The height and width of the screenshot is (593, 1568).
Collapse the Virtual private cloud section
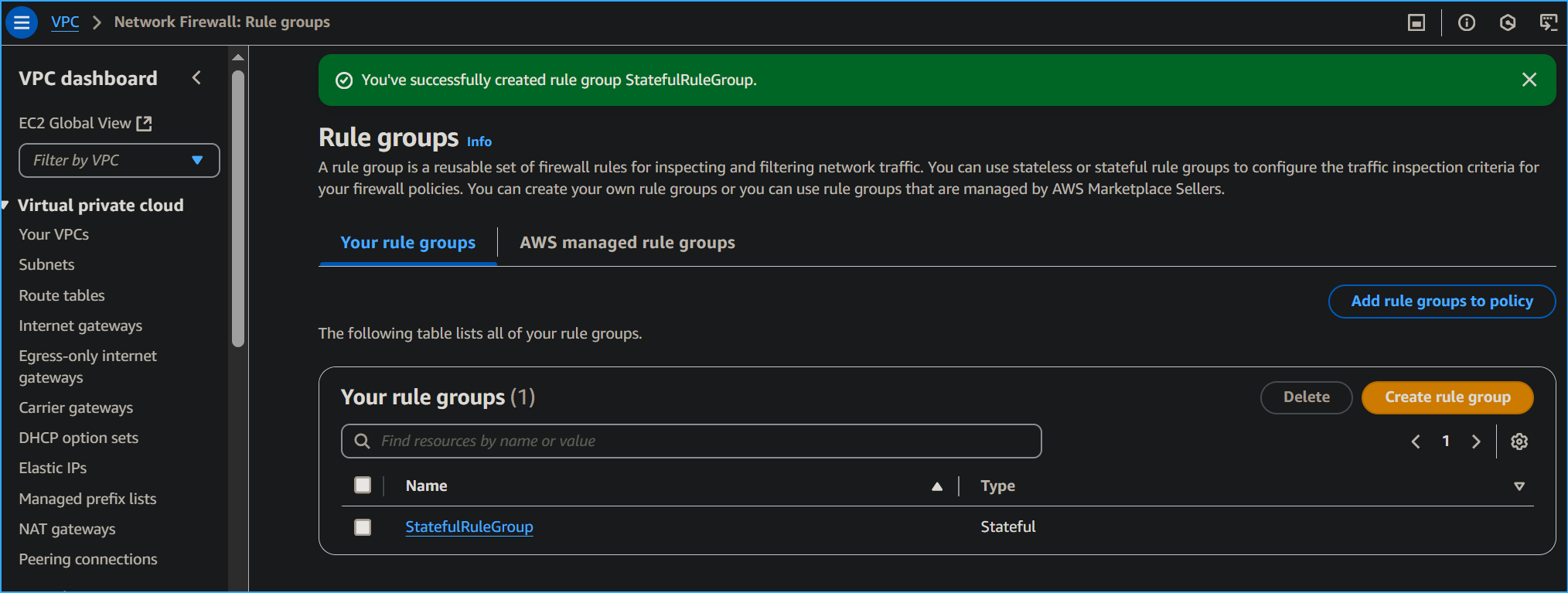click(5, 205)
